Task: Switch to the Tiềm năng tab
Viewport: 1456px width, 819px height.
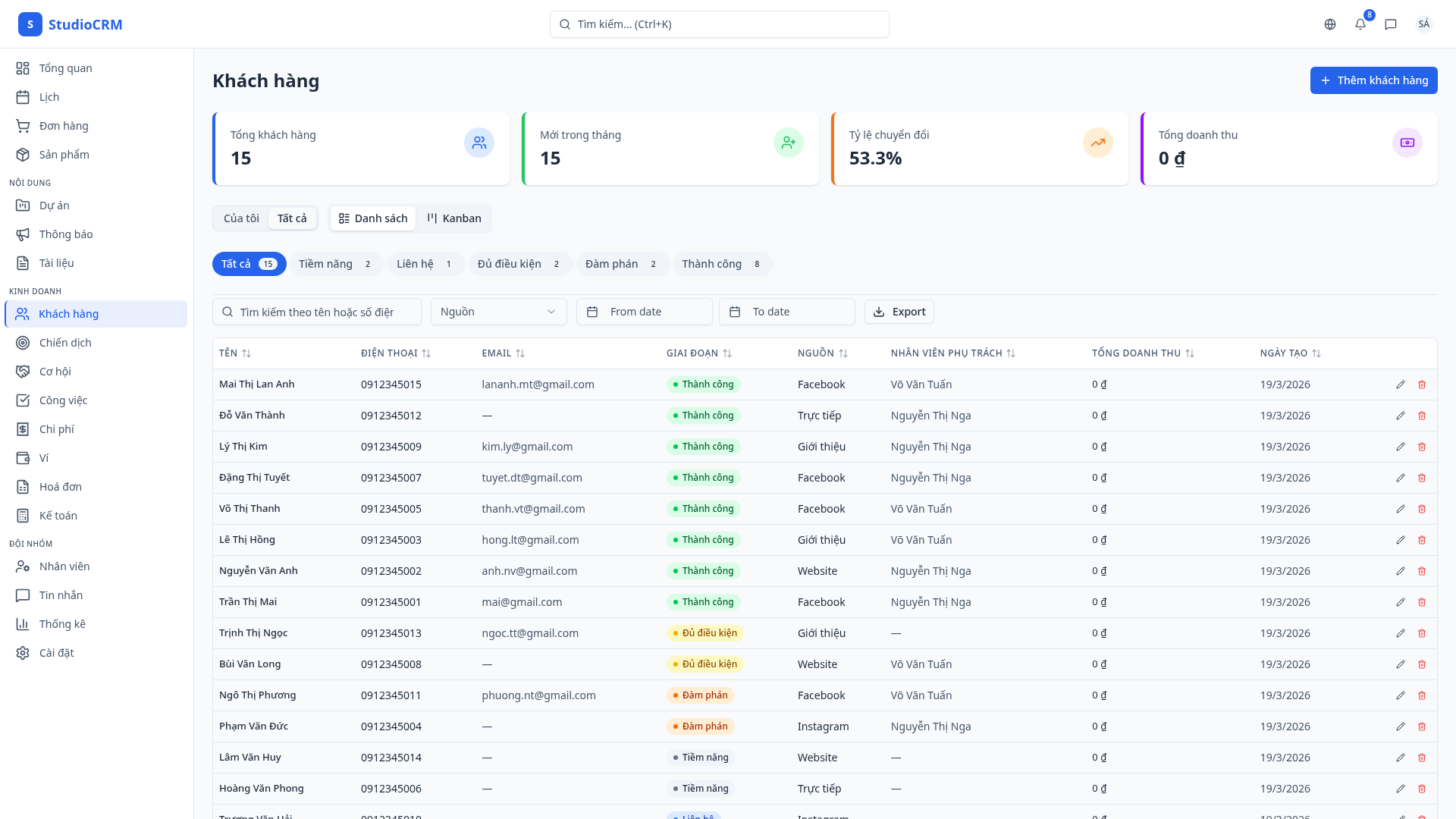Action: click(336, 264)
